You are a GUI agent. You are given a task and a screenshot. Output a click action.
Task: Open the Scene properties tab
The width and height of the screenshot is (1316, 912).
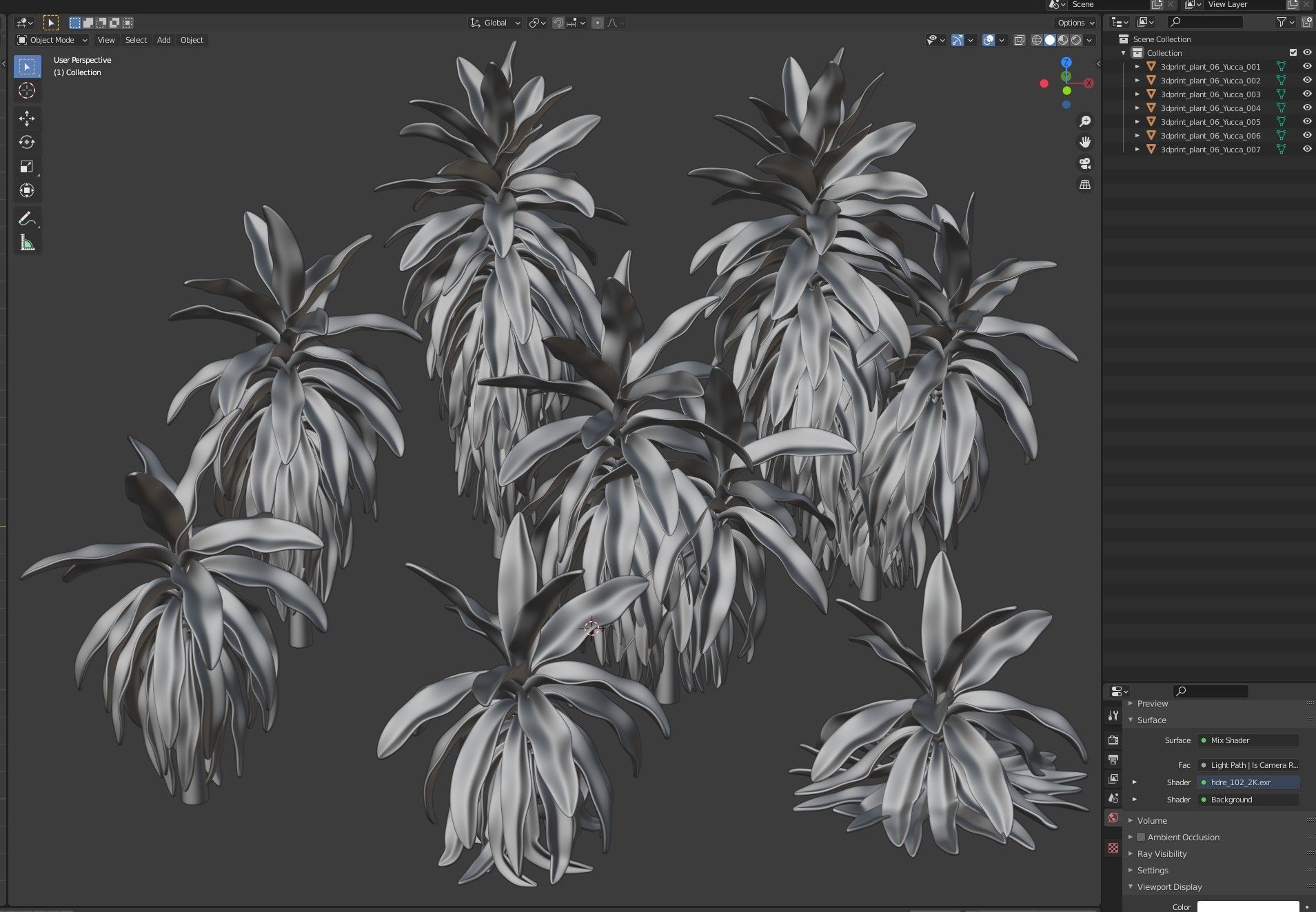pyautogui.click(x=1113, y=798)
